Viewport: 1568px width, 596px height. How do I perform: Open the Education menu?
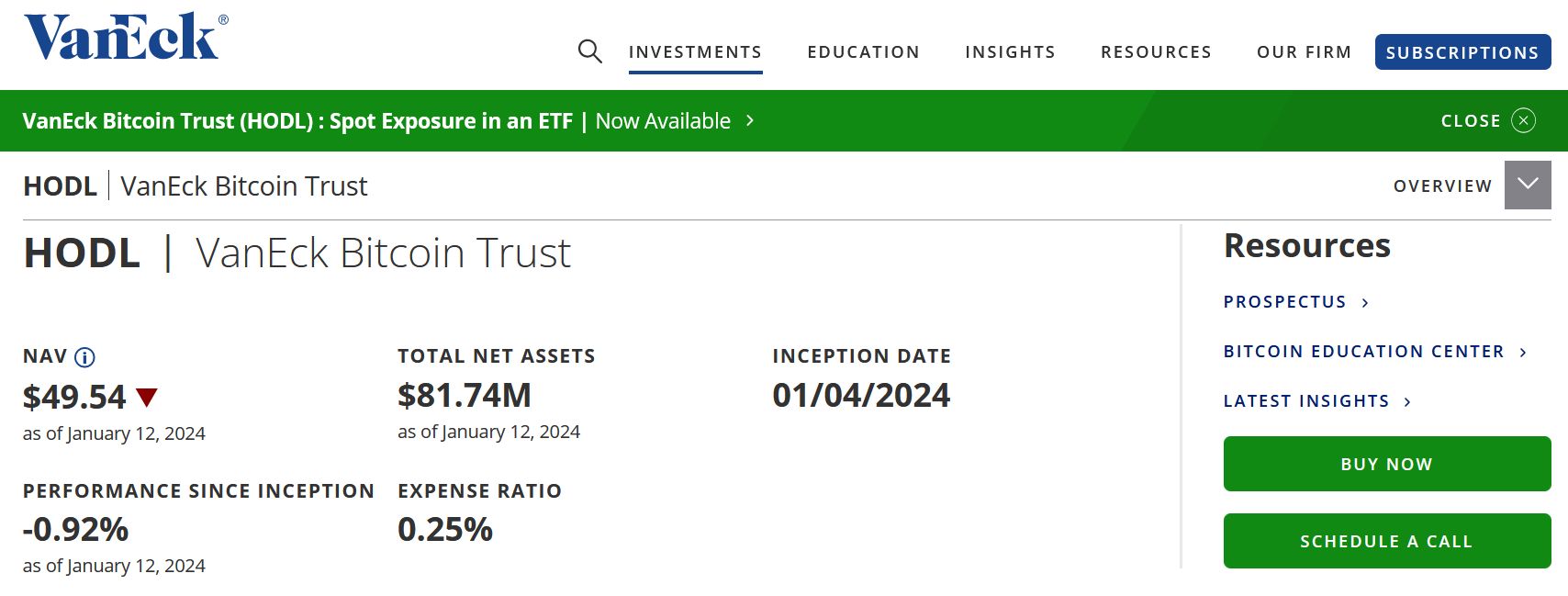[x=863, y=52]
